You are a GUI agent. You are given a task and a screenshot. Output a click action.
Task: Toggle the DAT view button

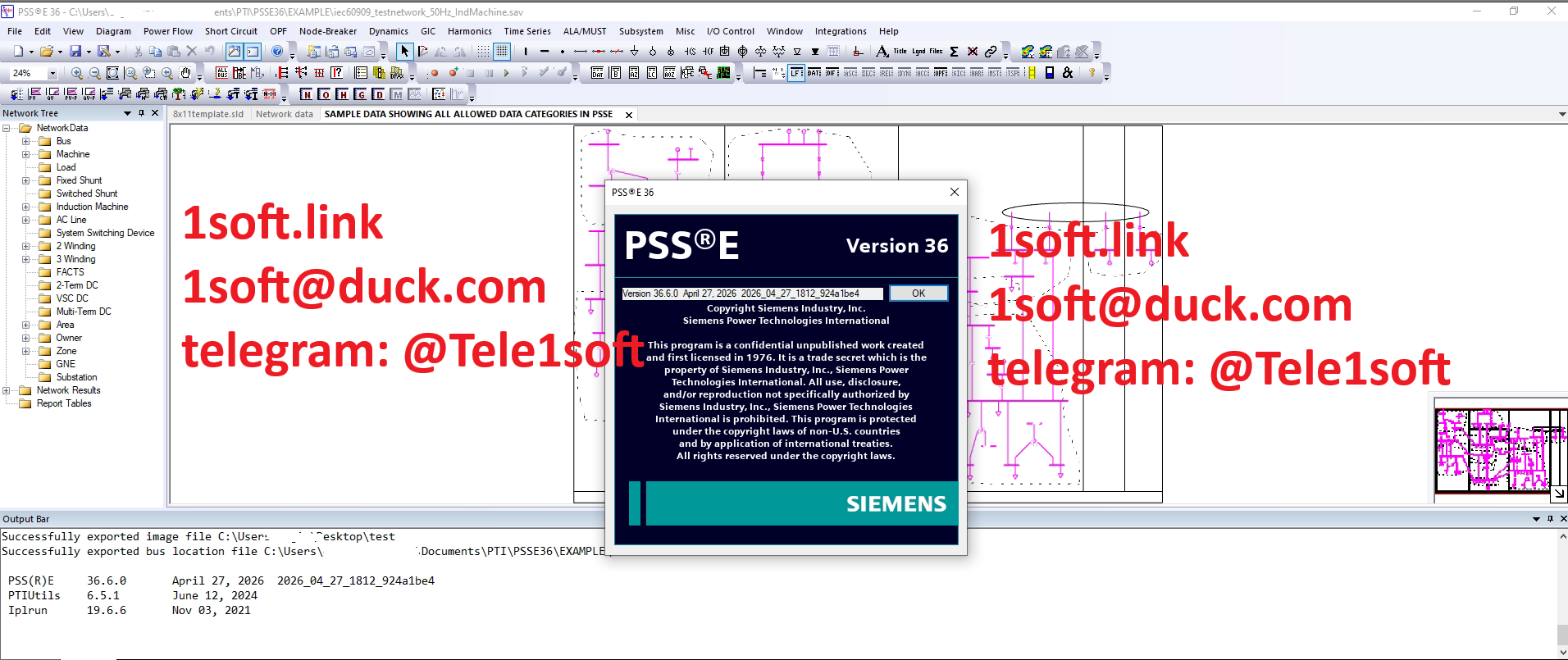point(814,73)
